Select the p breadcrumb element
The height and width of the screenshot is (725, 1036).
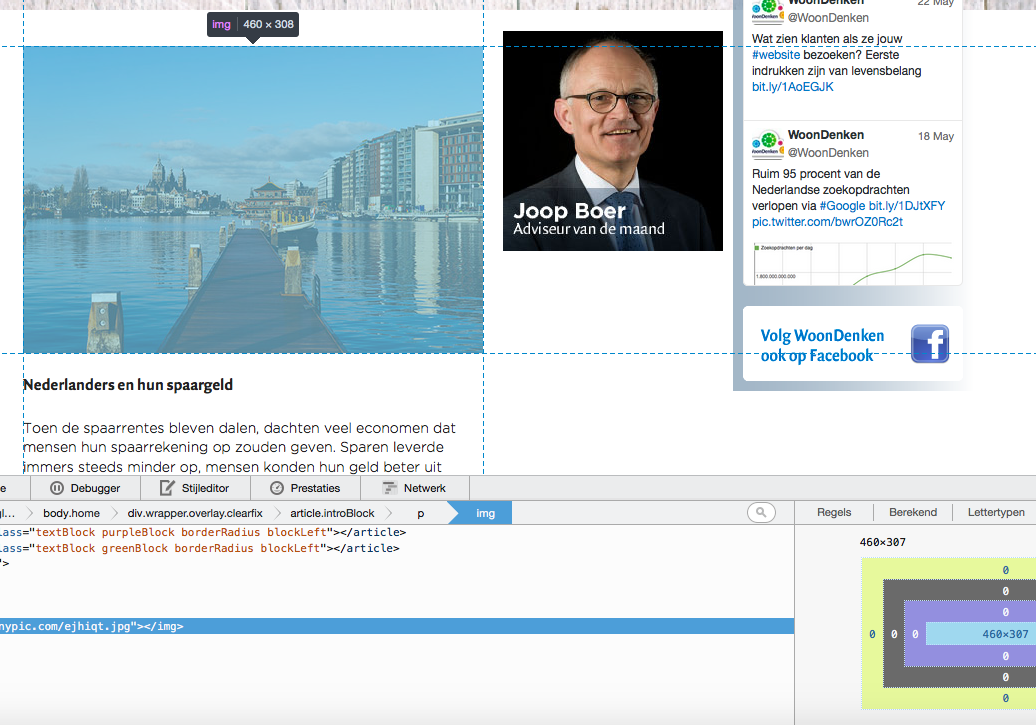tap(420, 513)
